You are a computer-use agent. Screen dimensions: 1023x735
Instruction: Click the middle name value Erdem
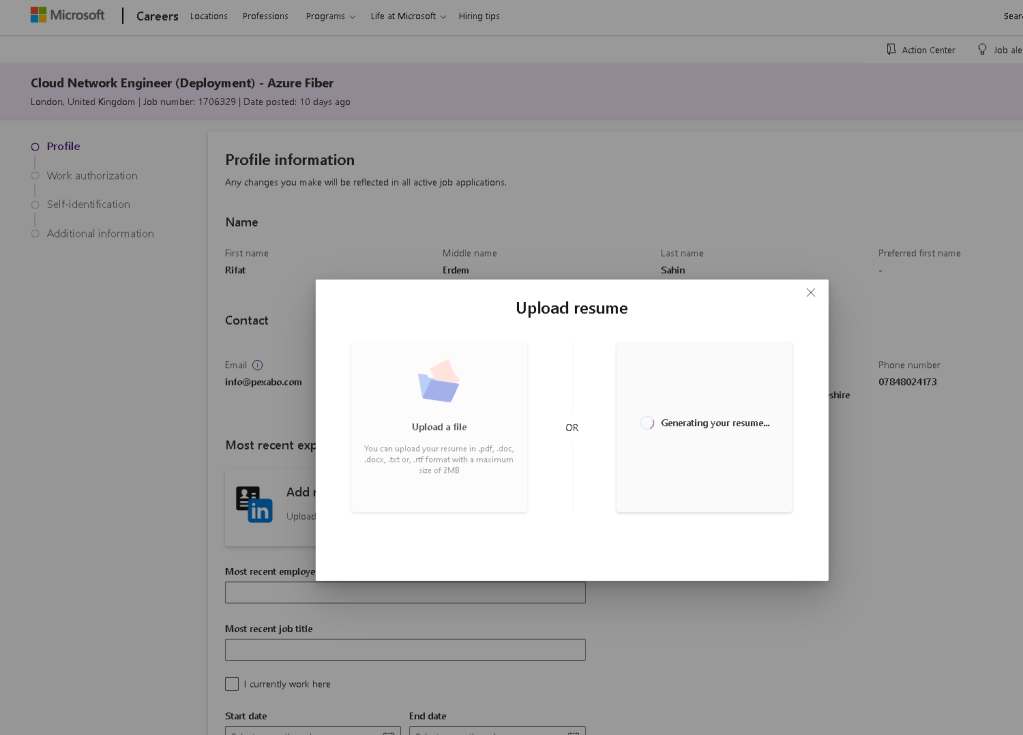tap(455, 271)
